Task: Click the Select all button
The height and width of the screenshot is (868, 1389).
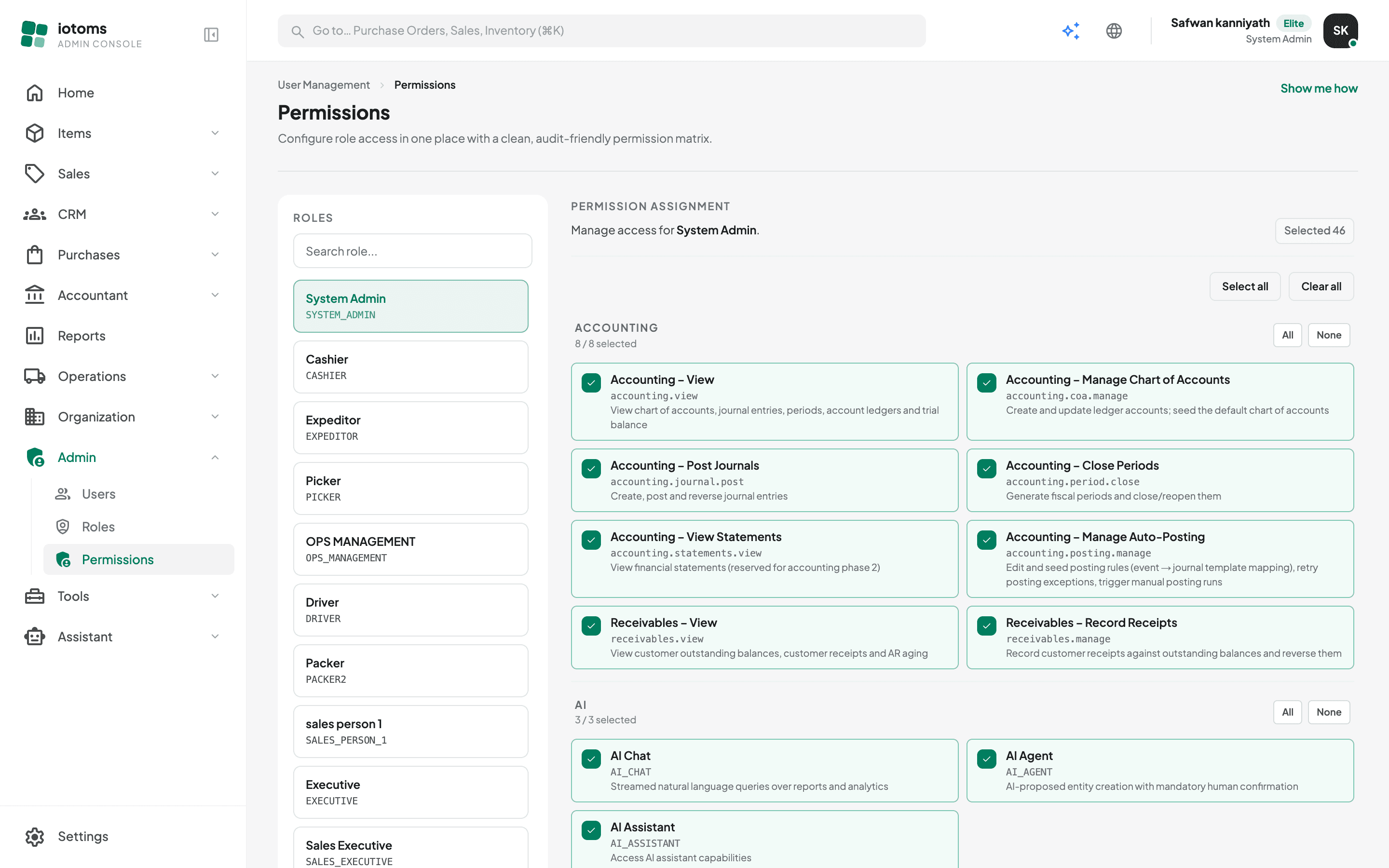Action: click(1245, 286)
